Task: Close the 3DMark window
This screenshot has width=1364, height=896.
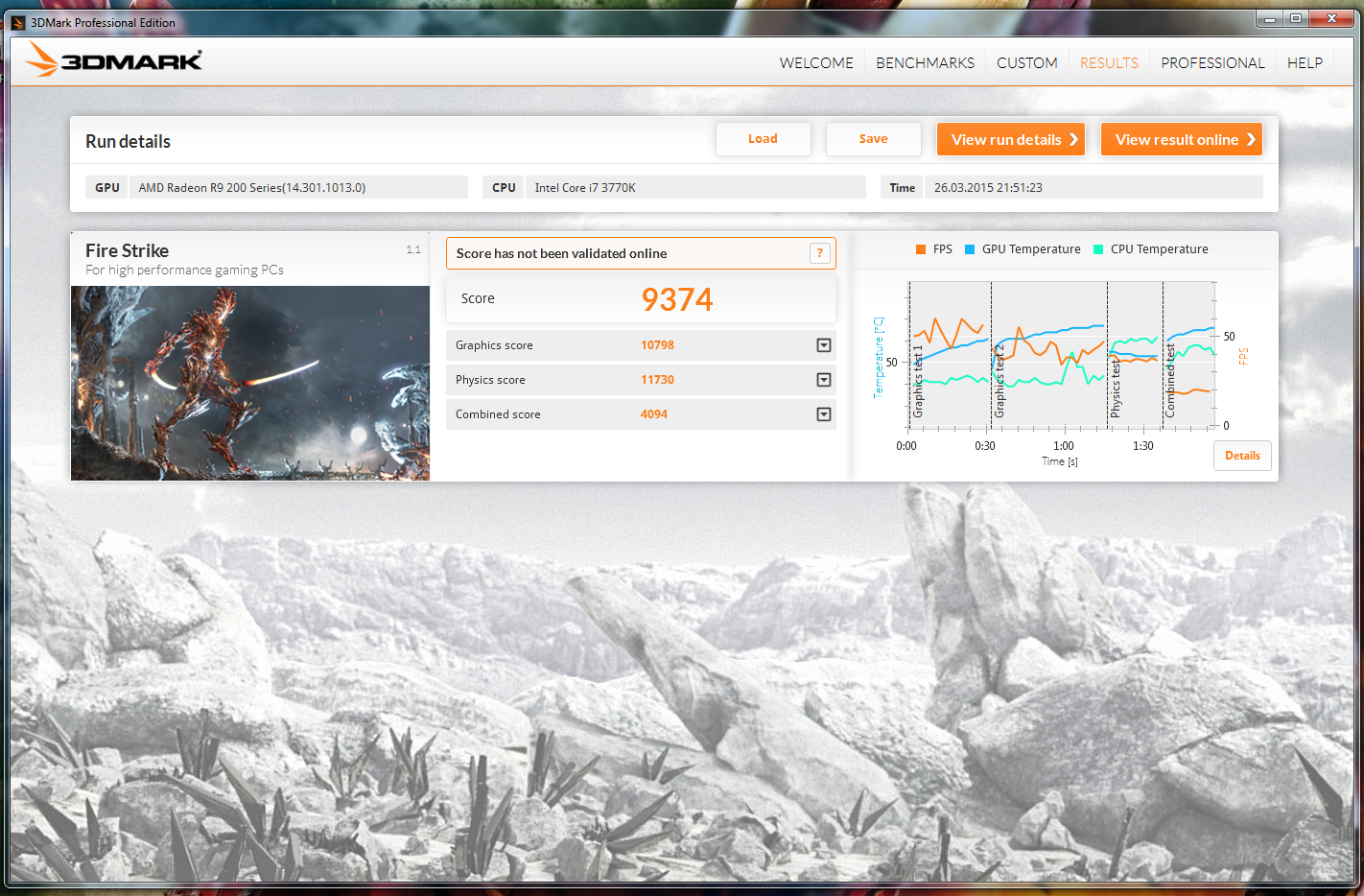Action: pyautogui.click(x=1331, y=18)
